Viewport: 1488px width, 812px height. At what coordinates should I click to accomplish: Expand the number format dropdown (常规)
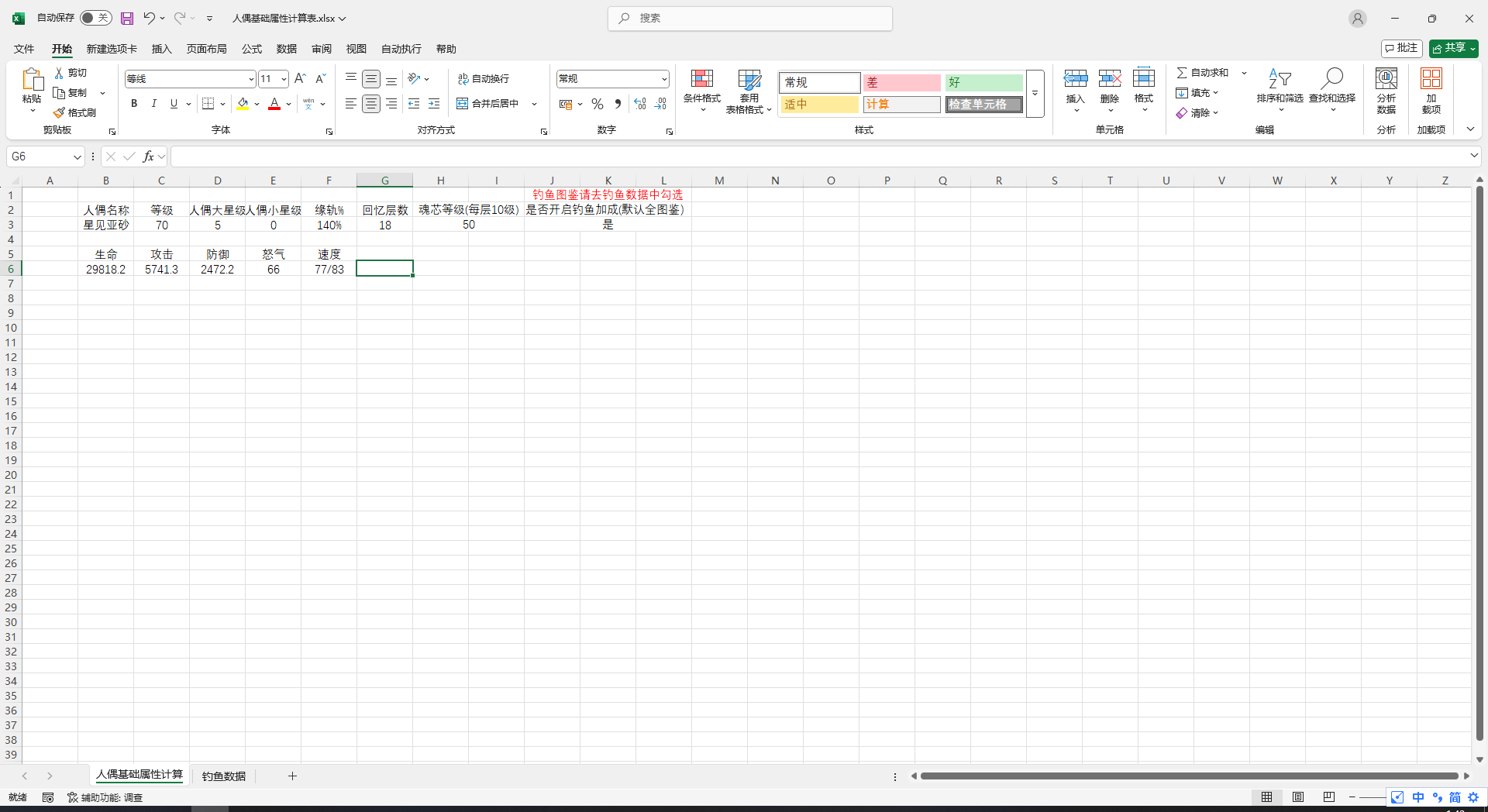(x=664, y=79)
